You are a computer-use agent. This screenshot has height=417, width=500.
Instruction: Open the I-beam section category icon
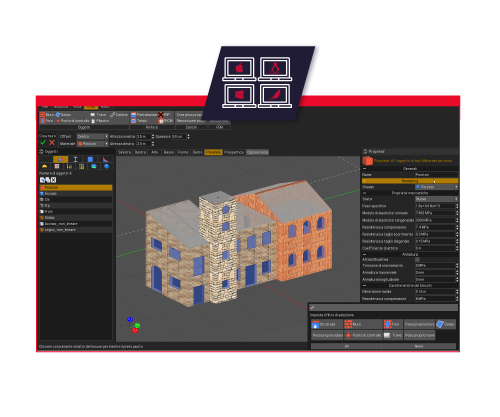click(75, 159)
